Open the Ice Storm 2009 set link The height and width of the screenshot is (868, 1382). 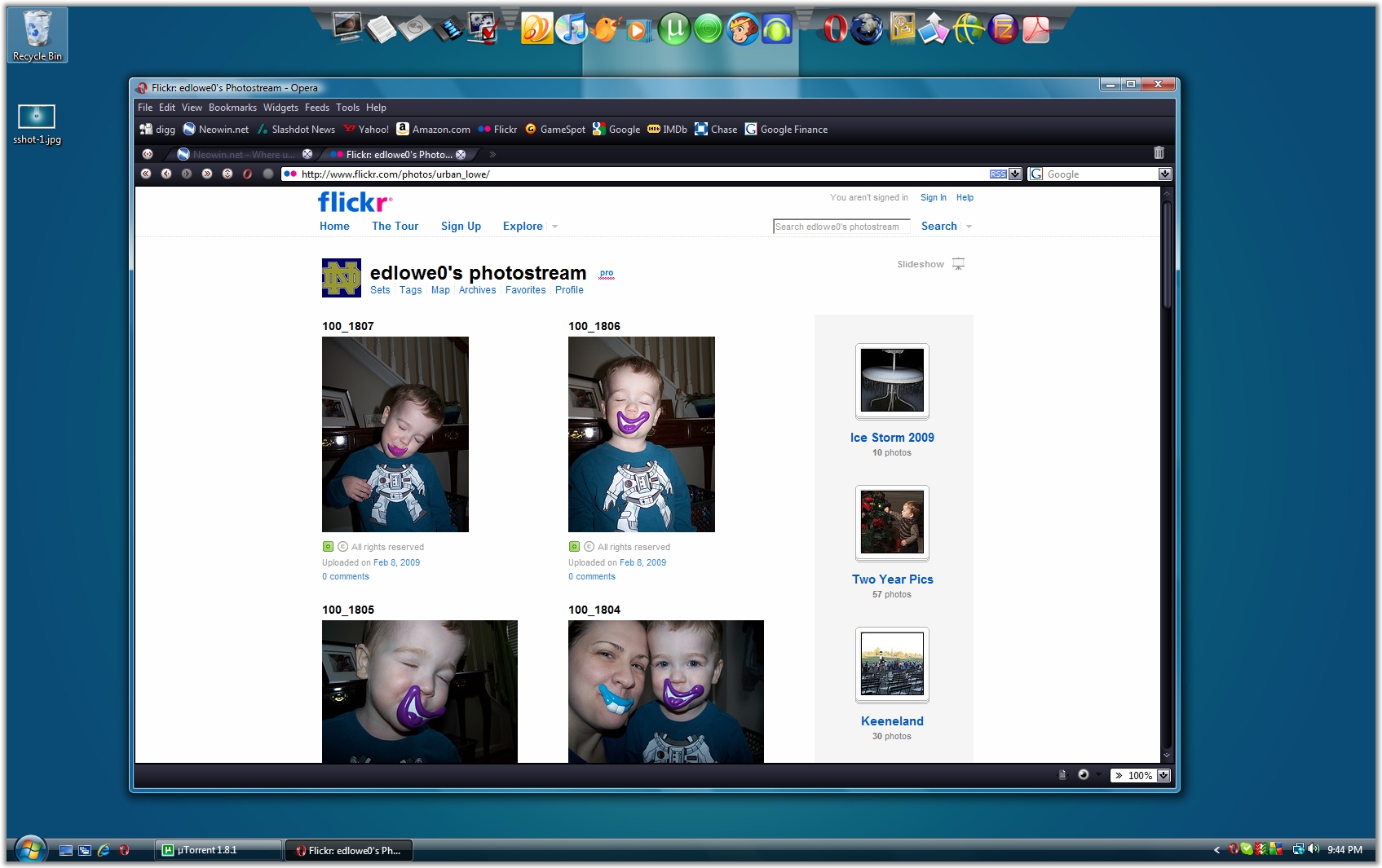[x=892, y=438]
